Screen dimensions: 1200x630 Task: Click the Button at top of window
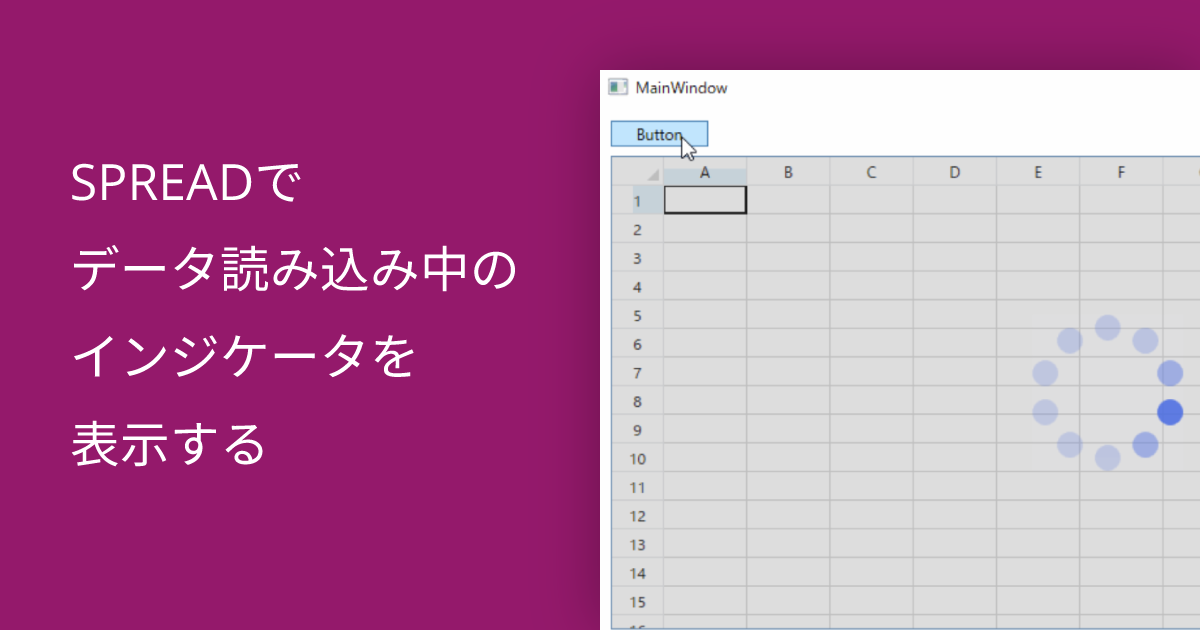click(659, 134)
